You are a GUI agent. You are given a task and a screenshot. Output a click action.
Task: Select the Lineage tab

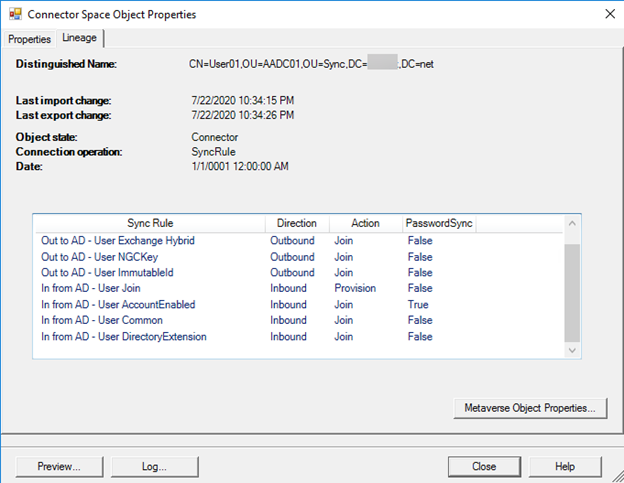[80, 38]
